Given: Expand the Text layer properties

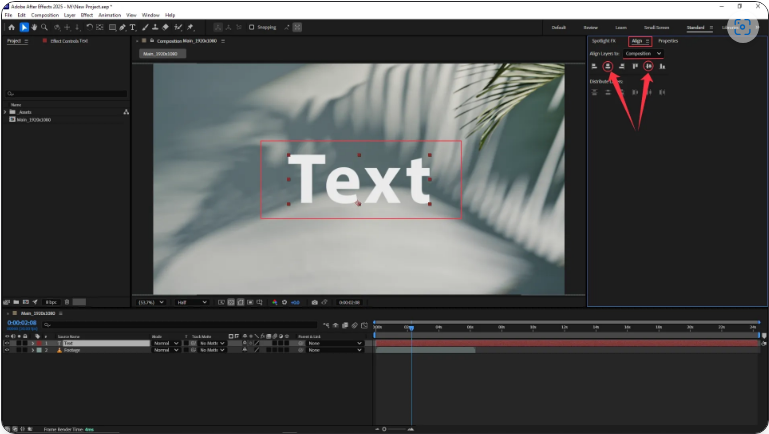Looking at the screenshot, I should tap(33, 343).
